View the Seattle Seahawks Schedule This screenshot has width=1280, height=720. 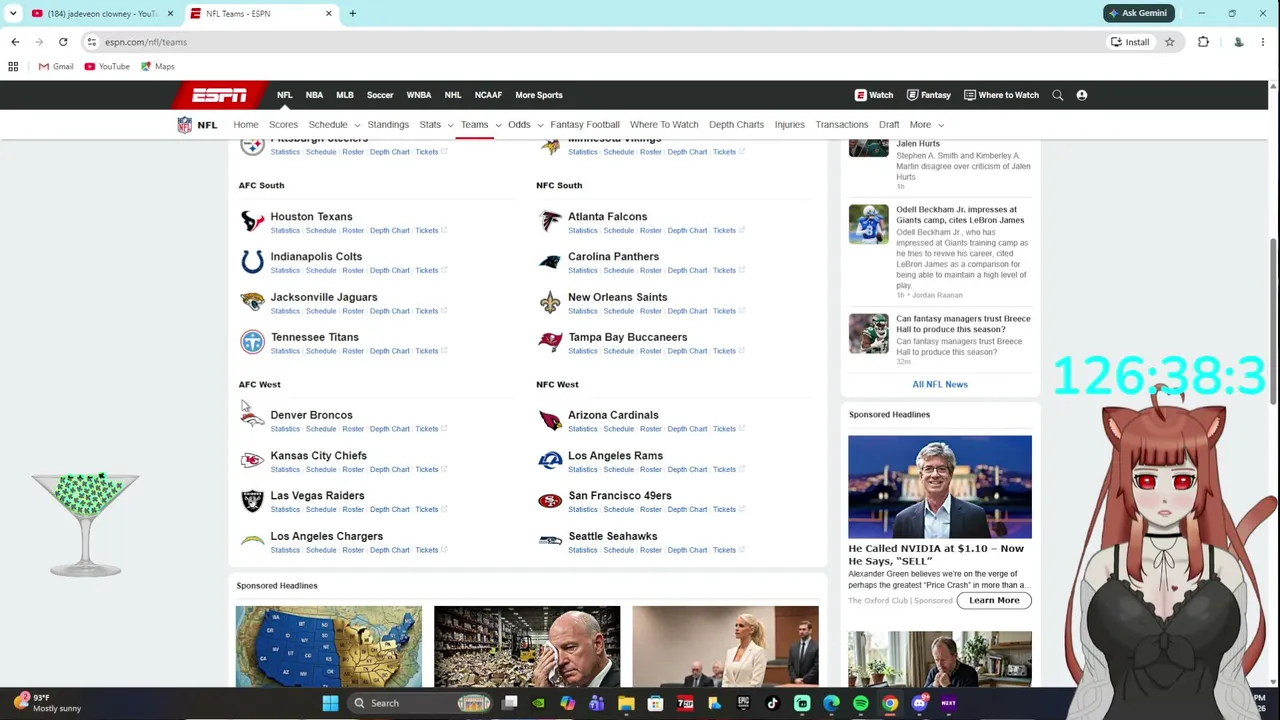pos(618,550)
